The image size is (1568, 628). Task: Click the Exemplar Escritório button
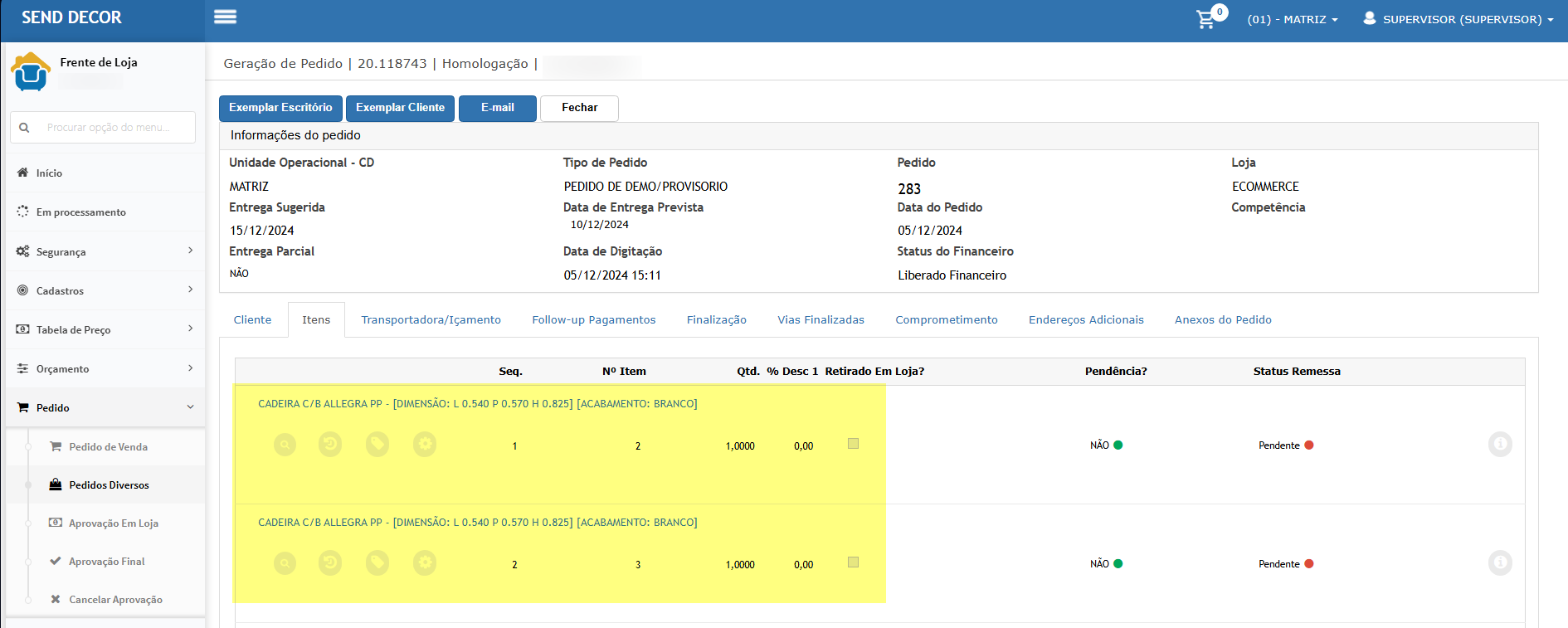(280, 108)
